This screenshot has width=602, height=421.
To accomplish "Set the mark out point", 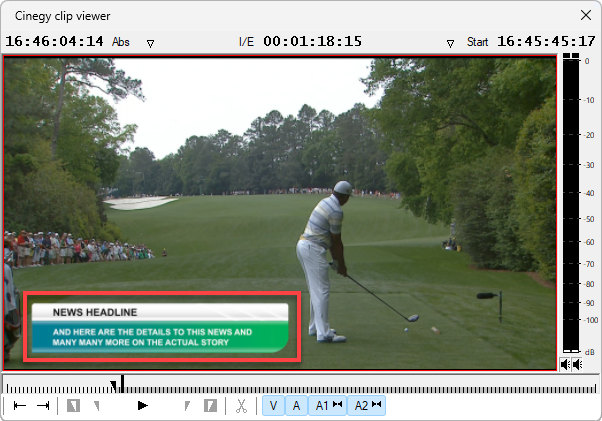I will pos(210,405).
